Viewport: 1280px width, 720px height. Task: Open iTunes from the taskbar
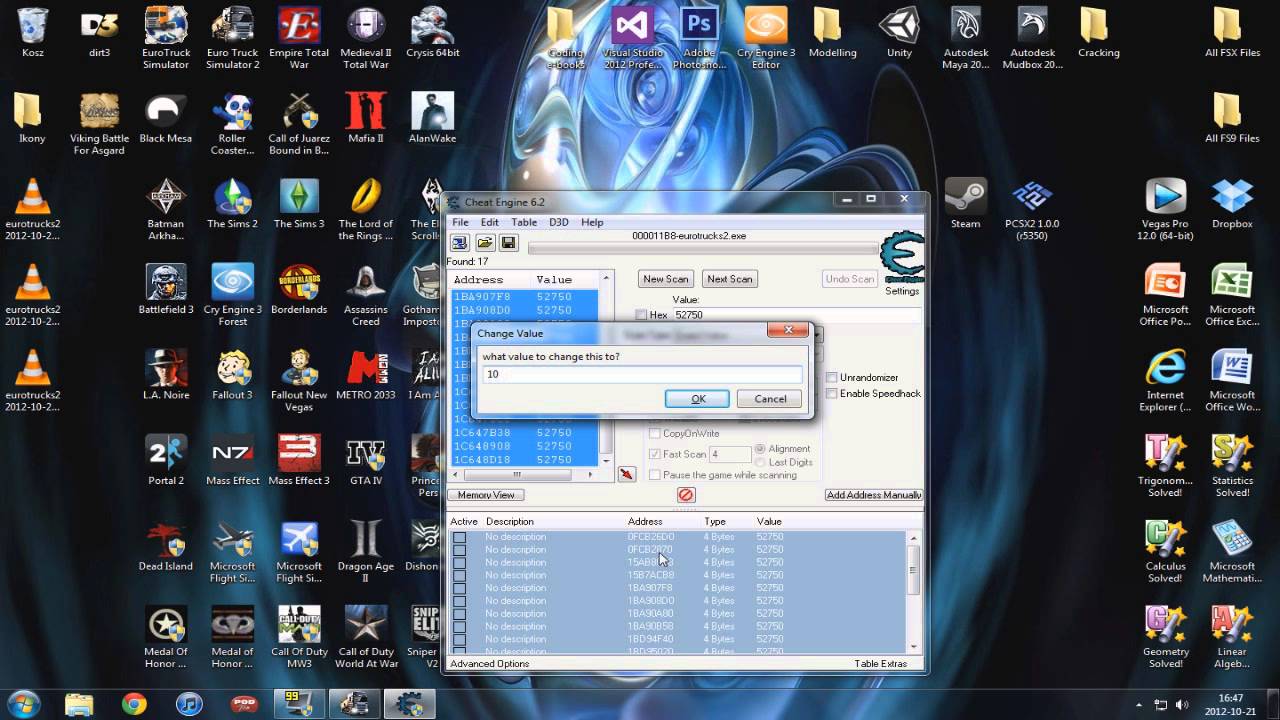tap(189, 704)
